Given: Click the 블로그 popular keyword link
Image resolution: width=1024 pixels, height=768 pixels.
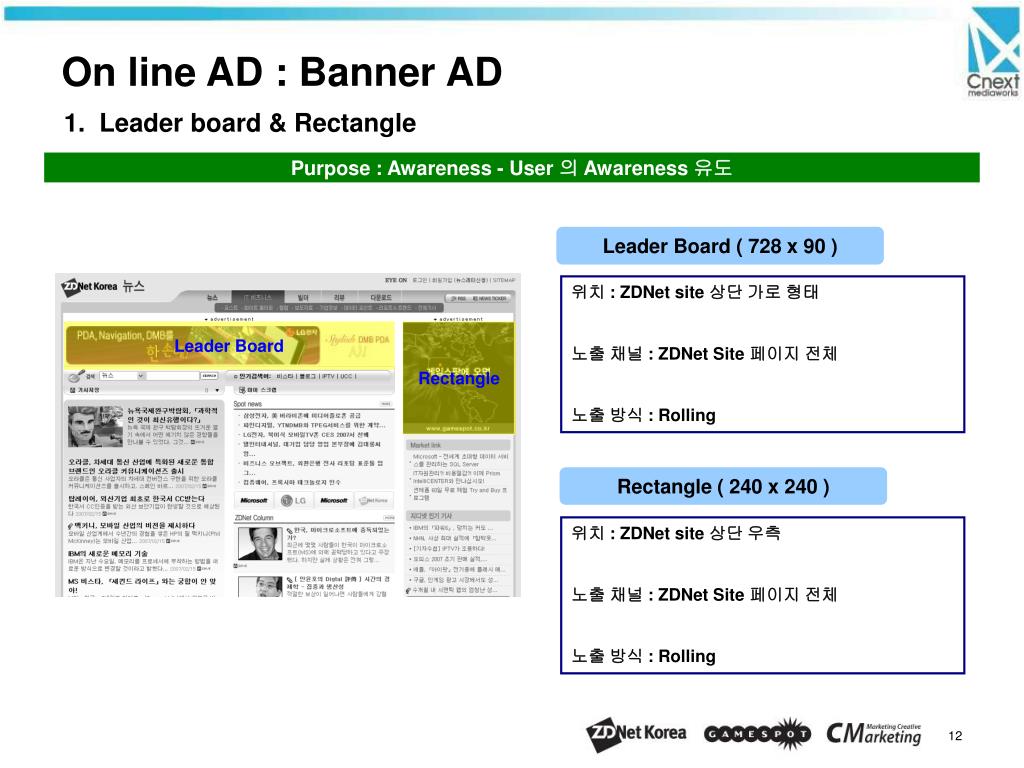Looking at the screenshot, I should (x=307, y=376).
